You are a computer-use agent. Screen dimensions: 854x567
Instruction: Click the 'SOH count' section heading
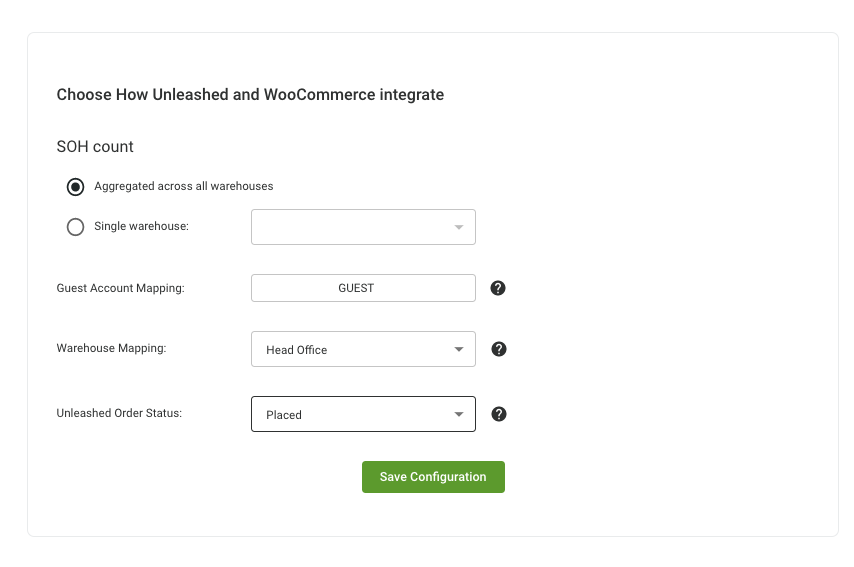[95, 147]
